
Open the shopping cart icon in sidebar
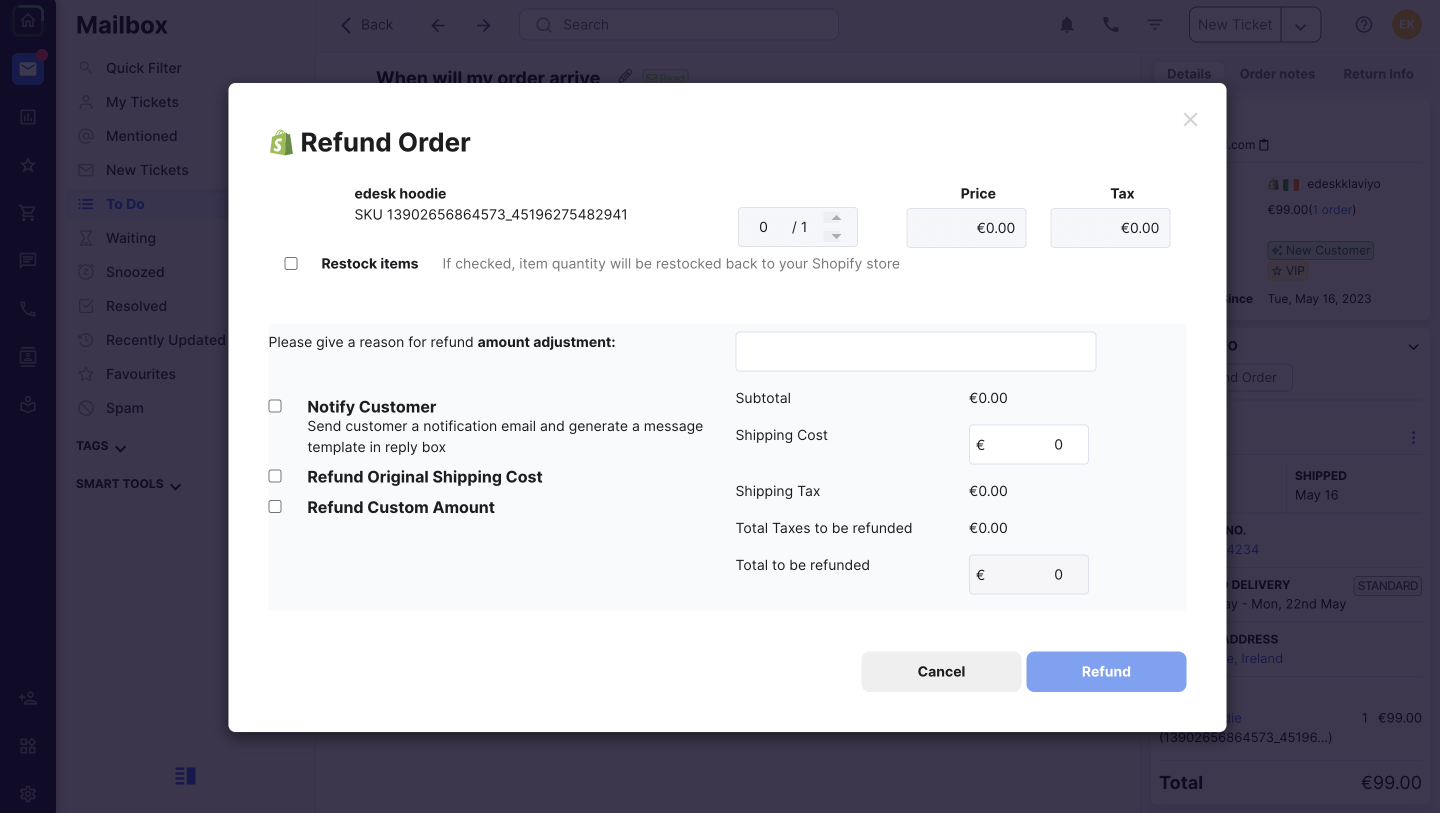click(28, 213)
